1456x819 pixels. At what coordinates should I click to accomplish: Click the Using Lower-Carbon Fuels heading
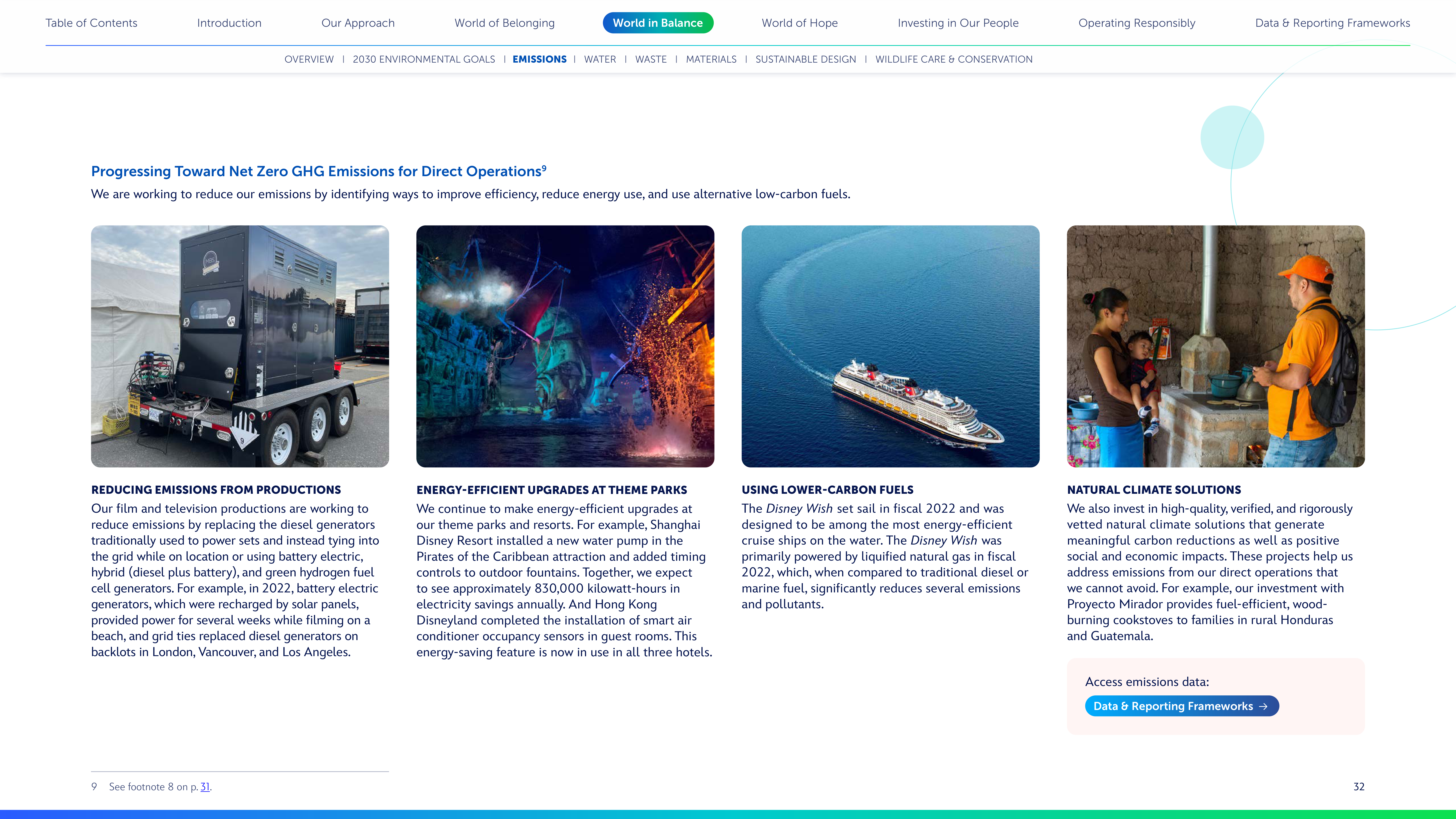click(x=828, y=490)
